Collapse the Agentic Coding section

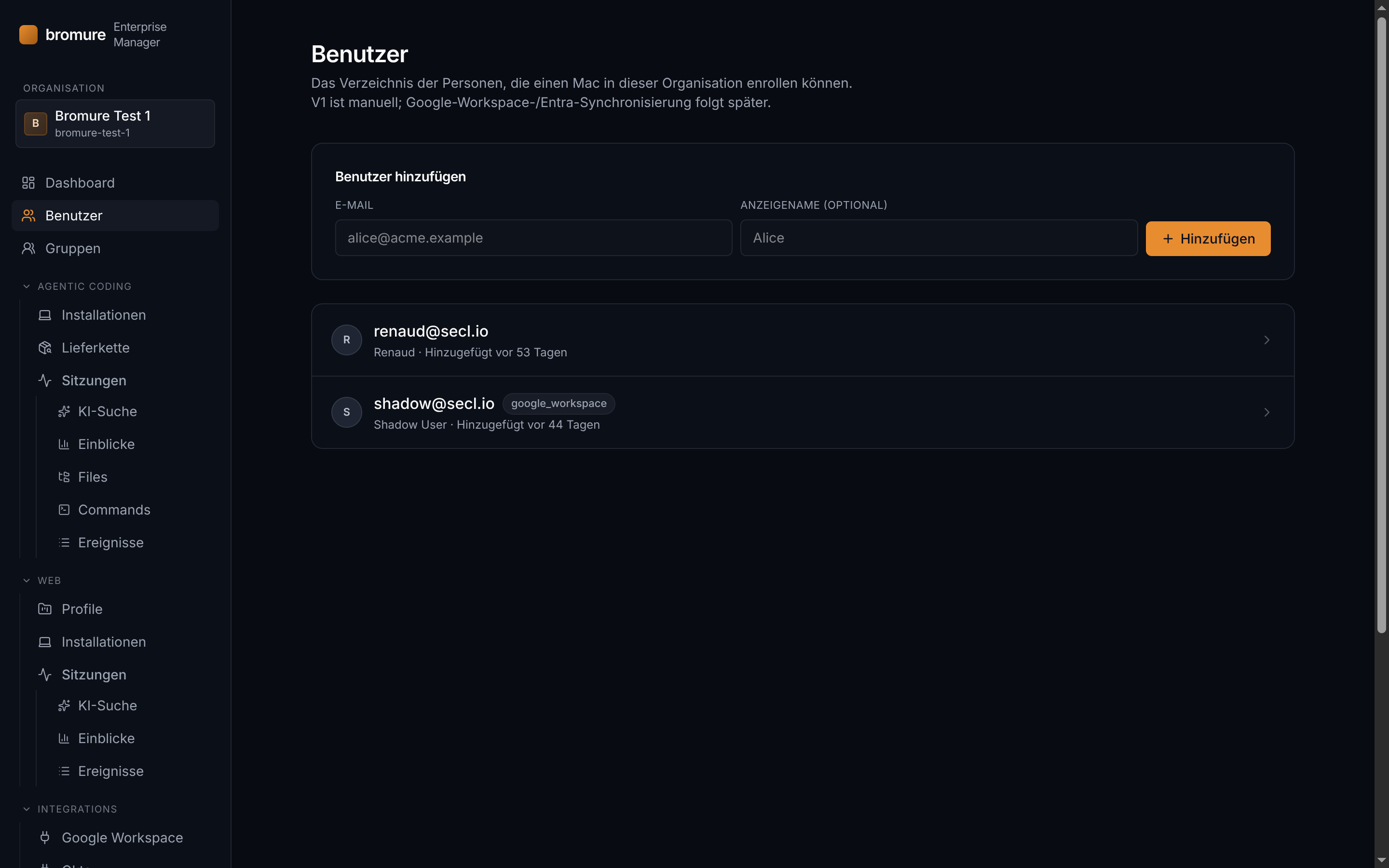(x=27, y=286)
